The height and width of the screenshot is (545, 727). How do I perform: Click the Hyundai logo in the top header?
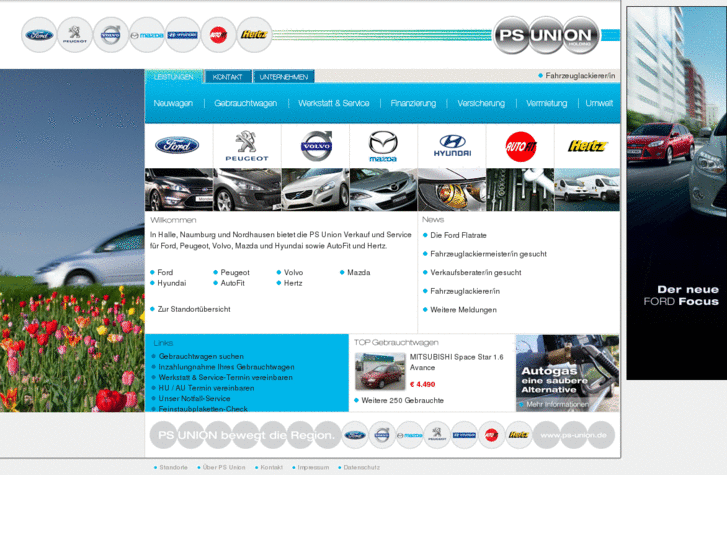tap(183, 35)
